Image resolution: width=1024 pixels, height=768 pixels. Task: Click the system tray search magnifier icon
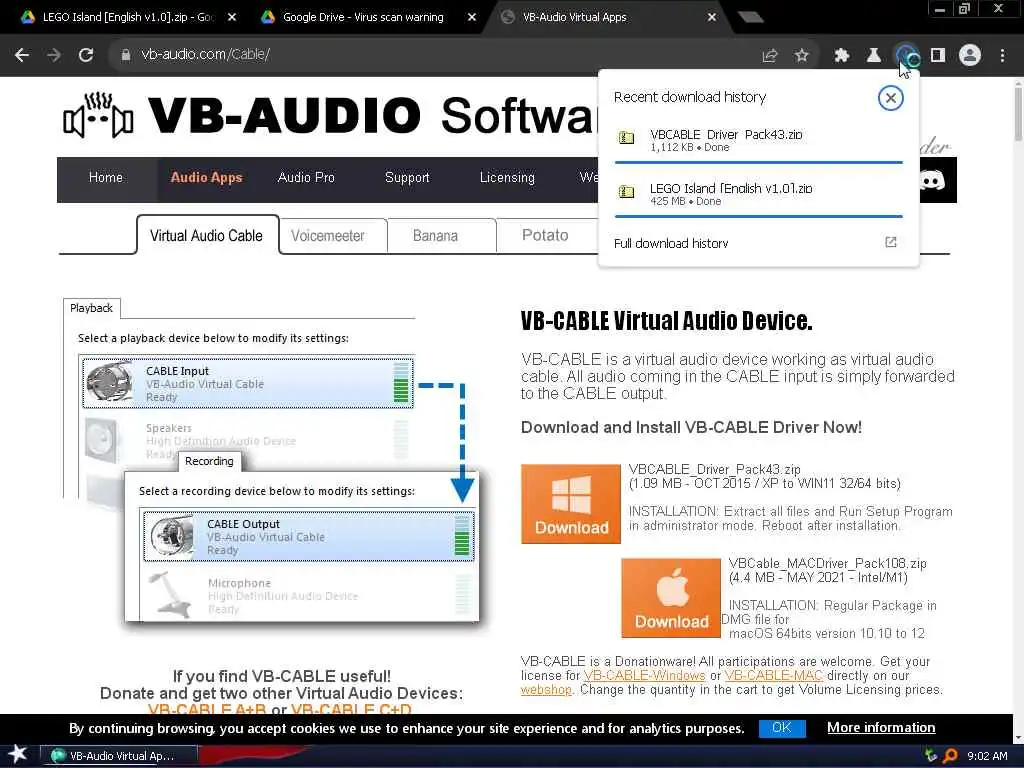[950, 756]
